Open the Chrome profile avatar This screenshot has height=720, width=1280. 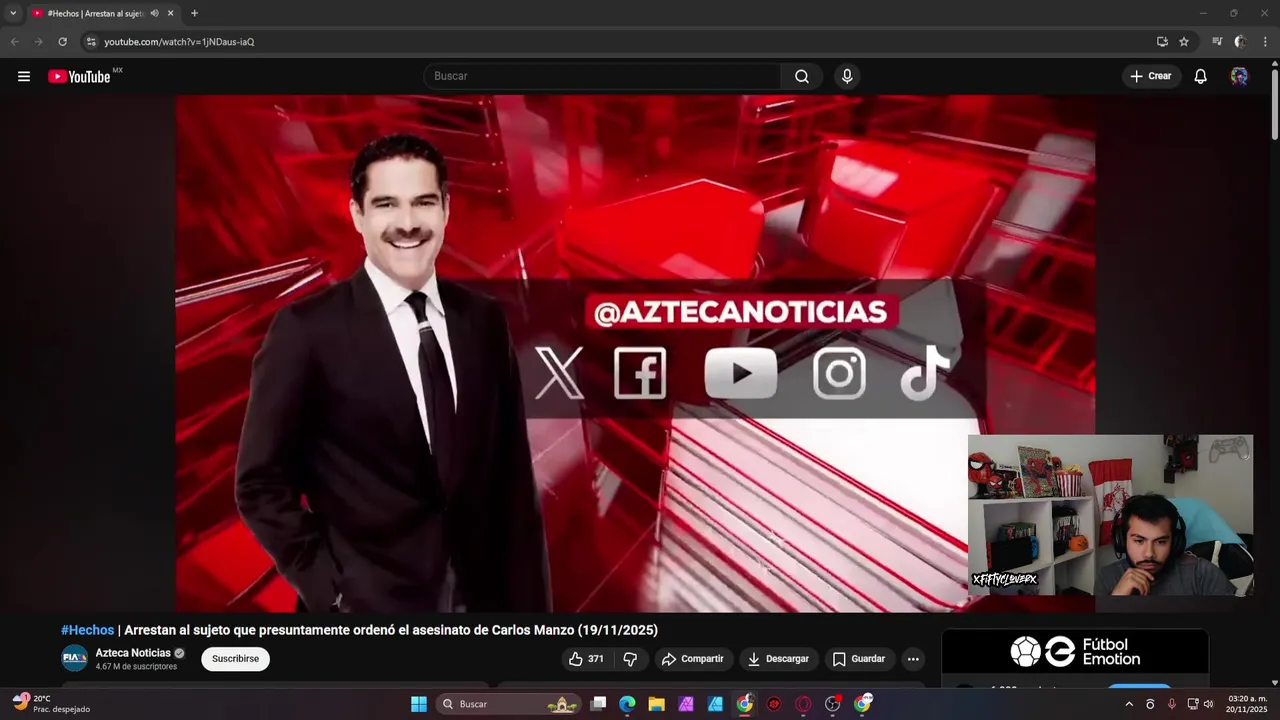1240,42
